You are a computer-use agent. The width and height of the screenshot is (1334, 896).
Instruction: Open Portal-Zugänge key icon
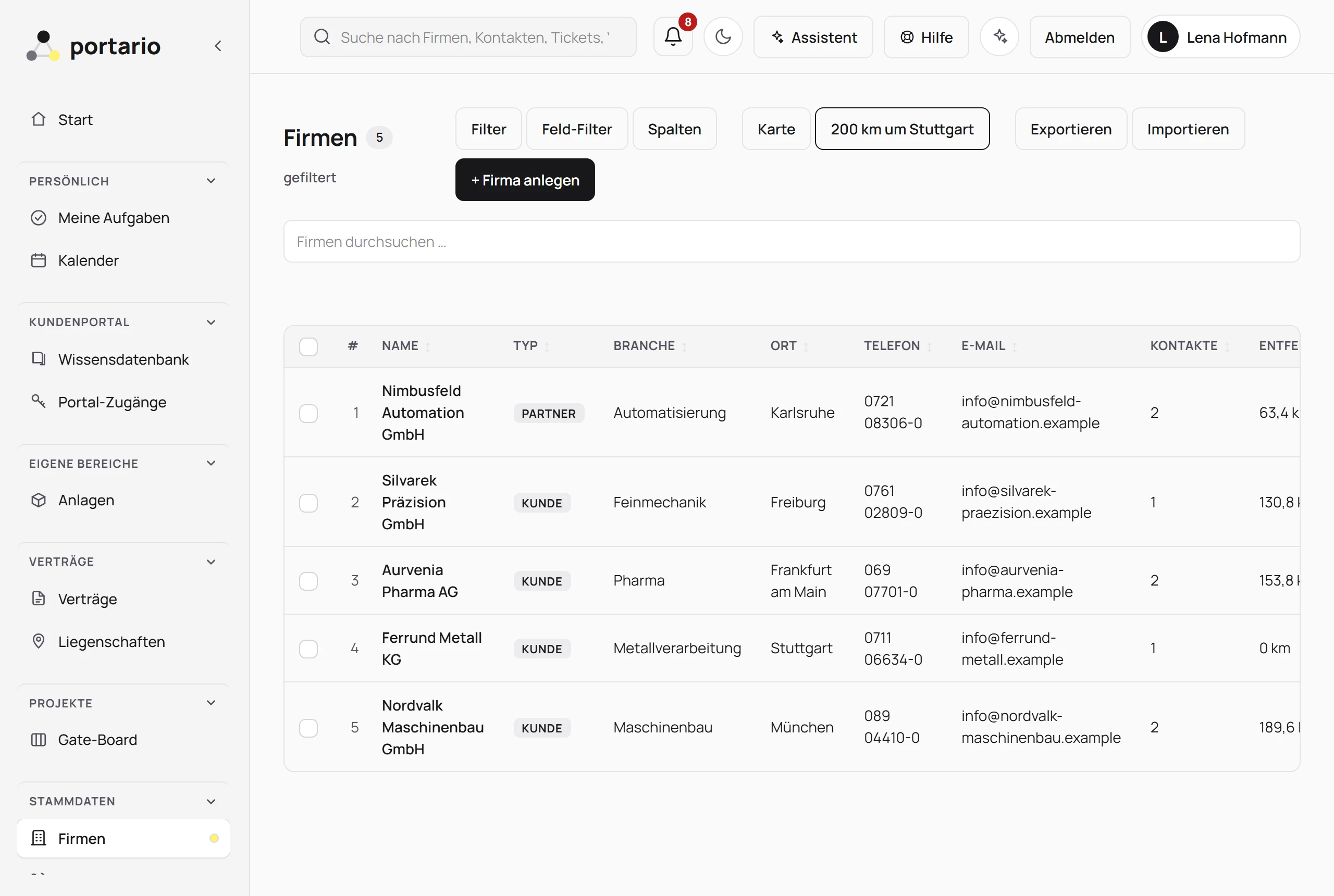pos(38,402)
